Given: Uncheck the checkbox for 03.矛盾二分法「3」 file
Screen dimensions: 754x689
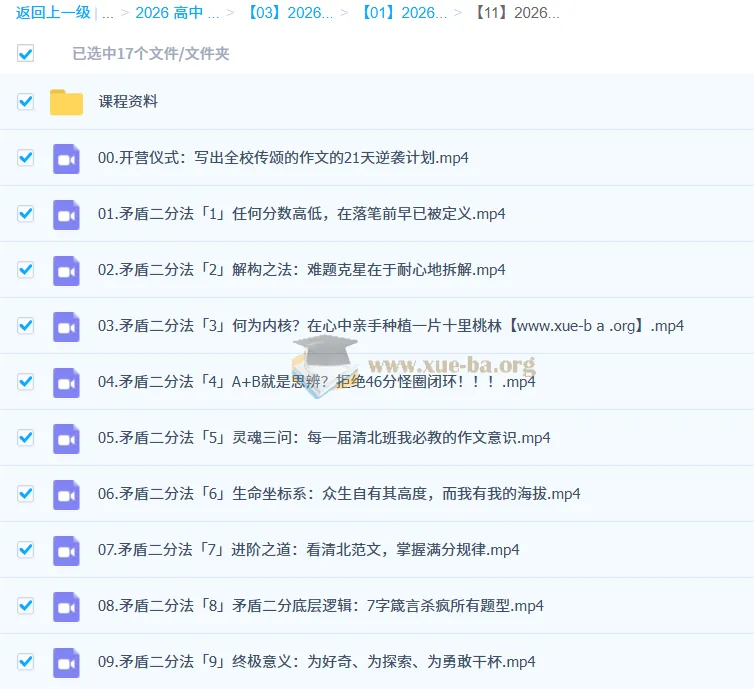Looking at the screenshot, I should pos(26,326).
